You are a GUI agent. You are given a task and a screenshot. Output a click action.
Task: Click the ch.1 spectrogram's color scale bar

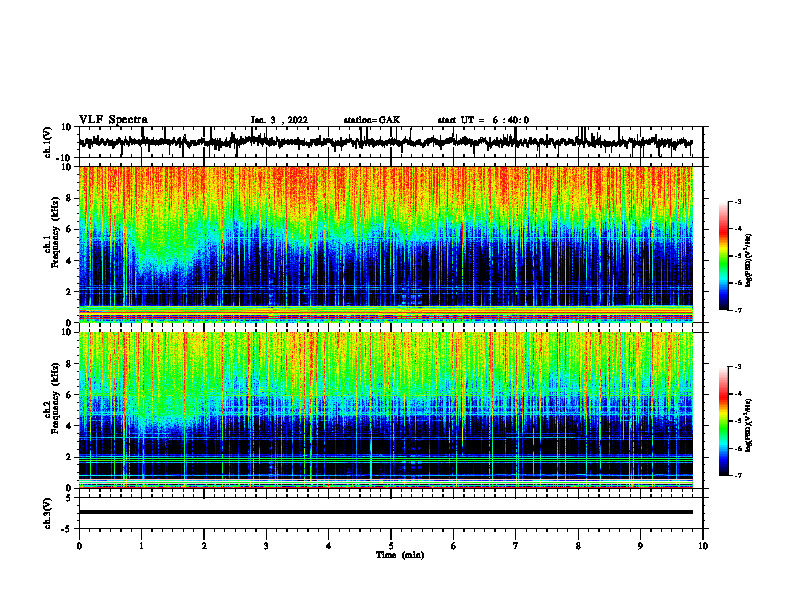tap(724, 256)
